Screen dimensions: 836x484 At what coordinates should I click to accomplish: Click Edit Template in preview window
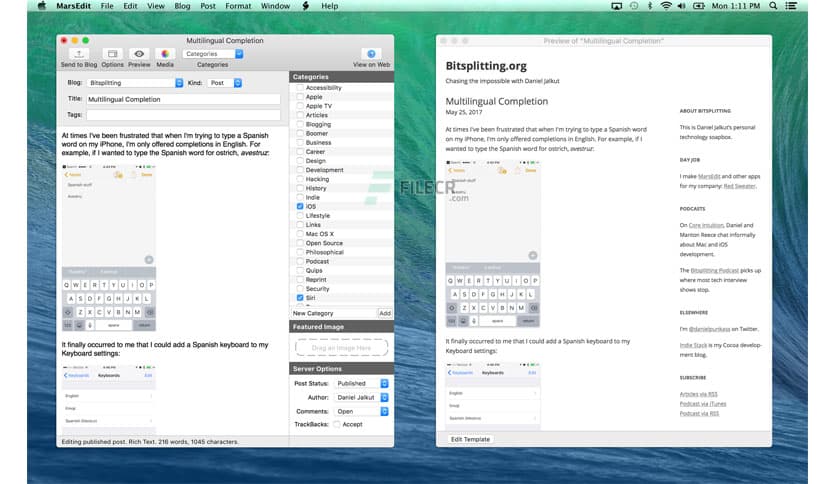point(470,439)
